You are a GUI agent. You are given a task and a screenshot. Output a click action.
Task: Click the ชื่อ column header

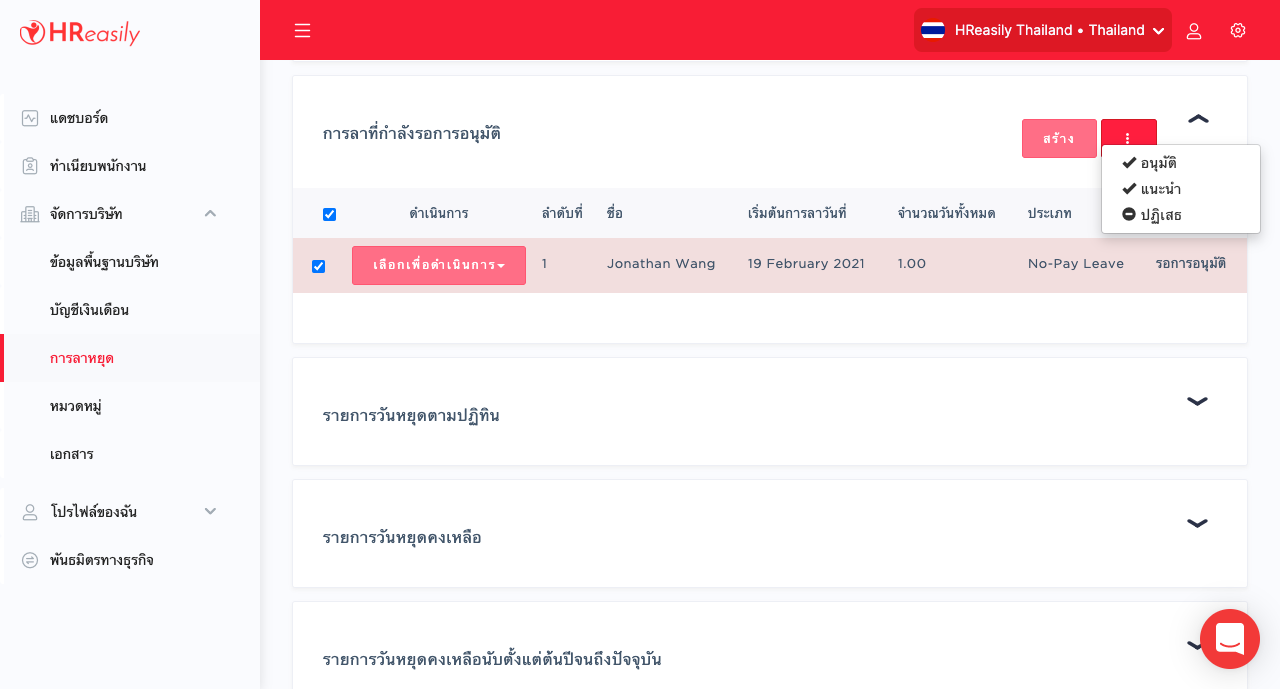(x=614, y=214)
